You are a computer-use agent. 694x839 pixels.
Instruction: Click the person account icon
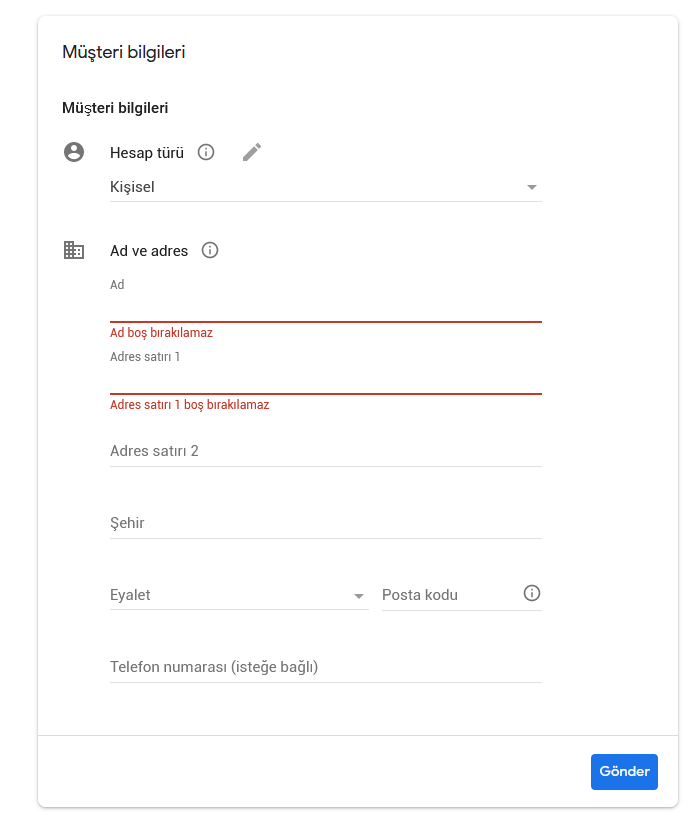tap(74, 152)
